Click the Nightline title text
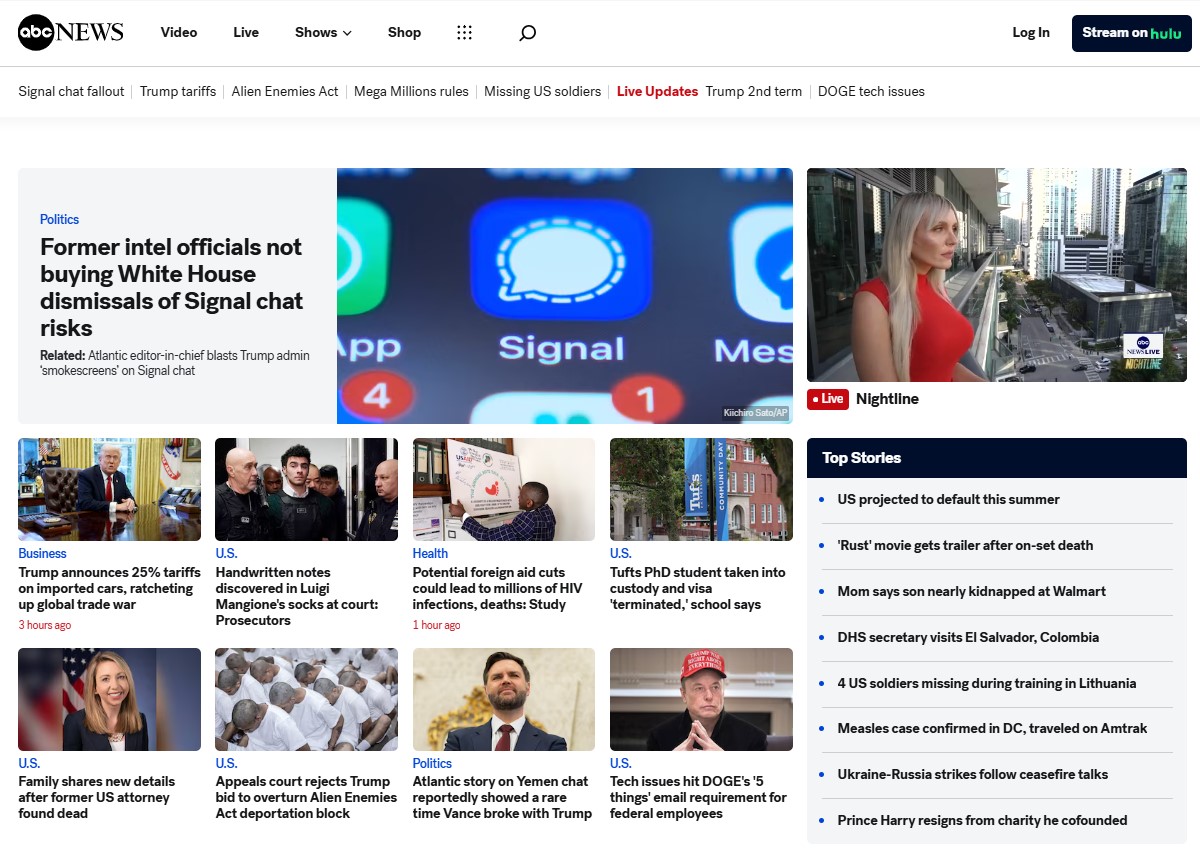The width and height of the screenshot is (1200, 858). point(887,399)
